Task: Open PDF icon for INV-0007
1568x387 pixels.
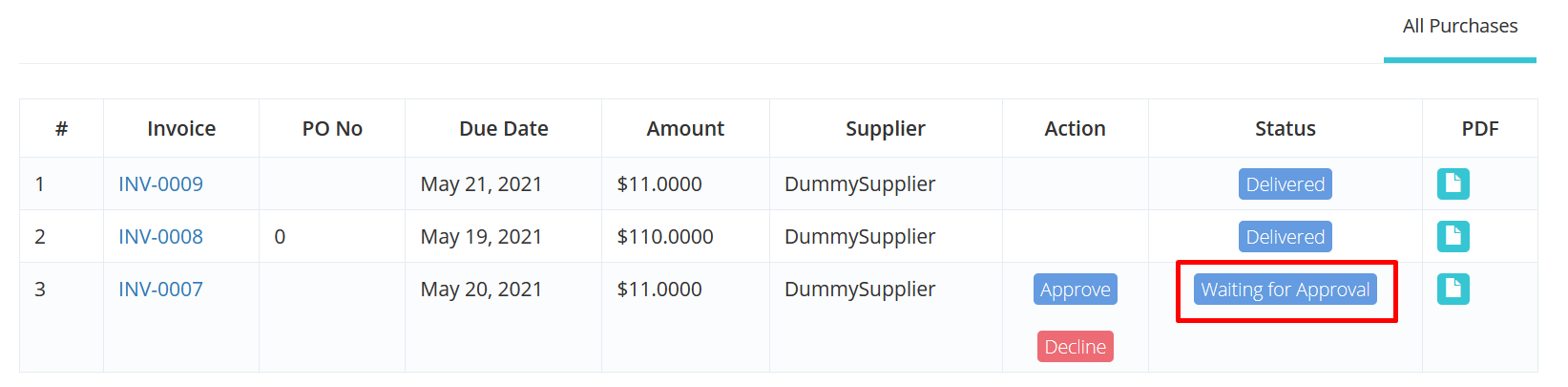Action: click(1453, 289)
